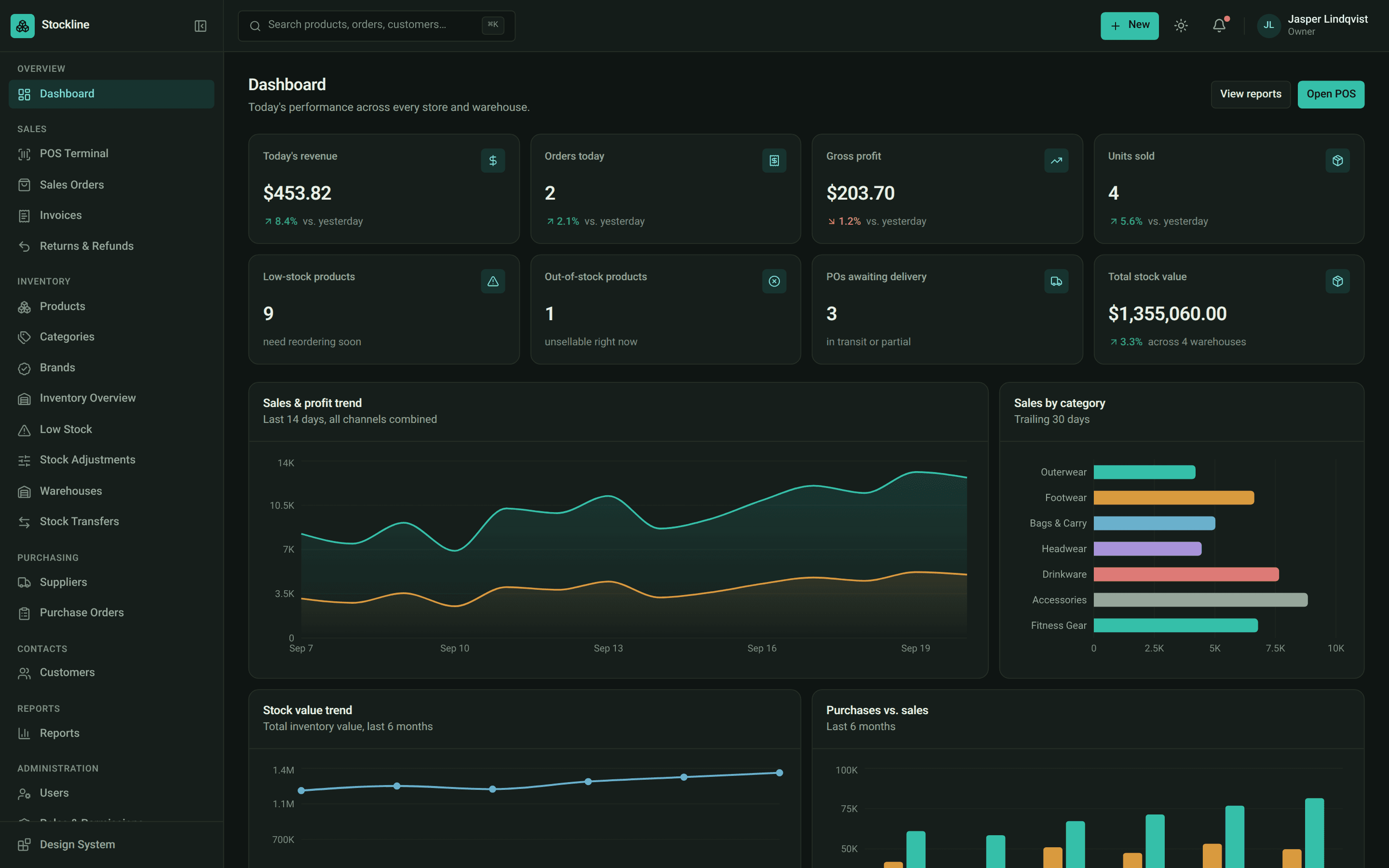Click the search magnifier icon
The height and width of the screenshot is (868, 1389).
point(256,26)
